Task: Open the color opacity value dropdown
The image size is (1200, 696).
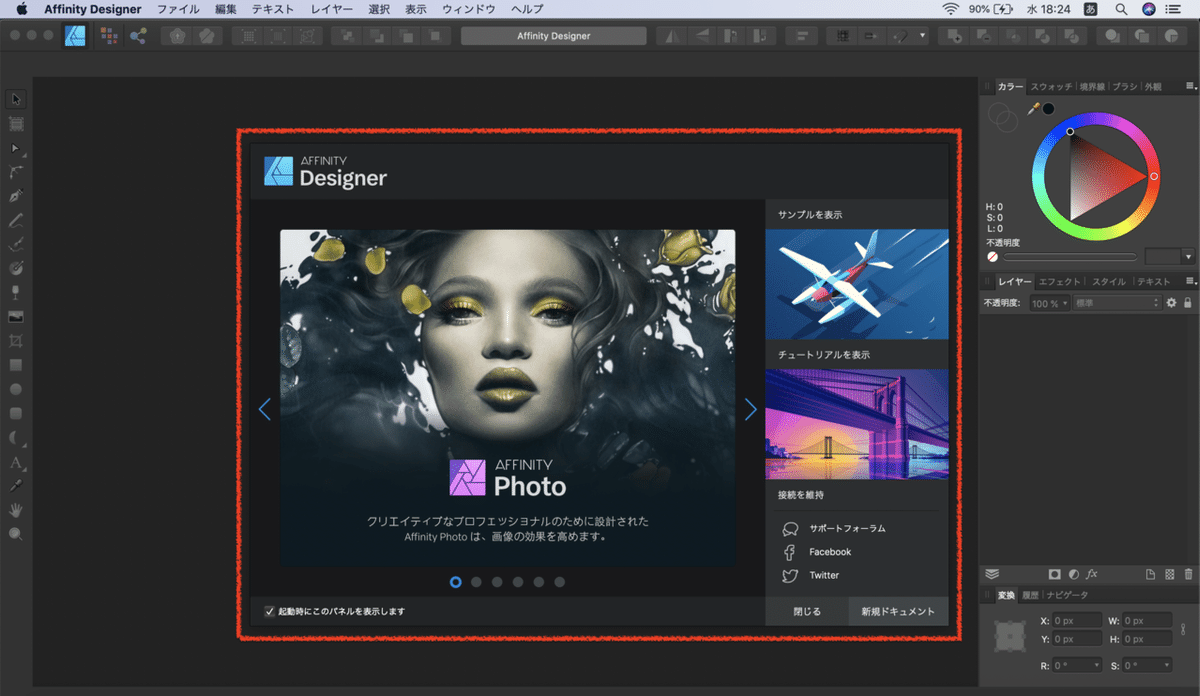Action: [x=1188, y=257]
